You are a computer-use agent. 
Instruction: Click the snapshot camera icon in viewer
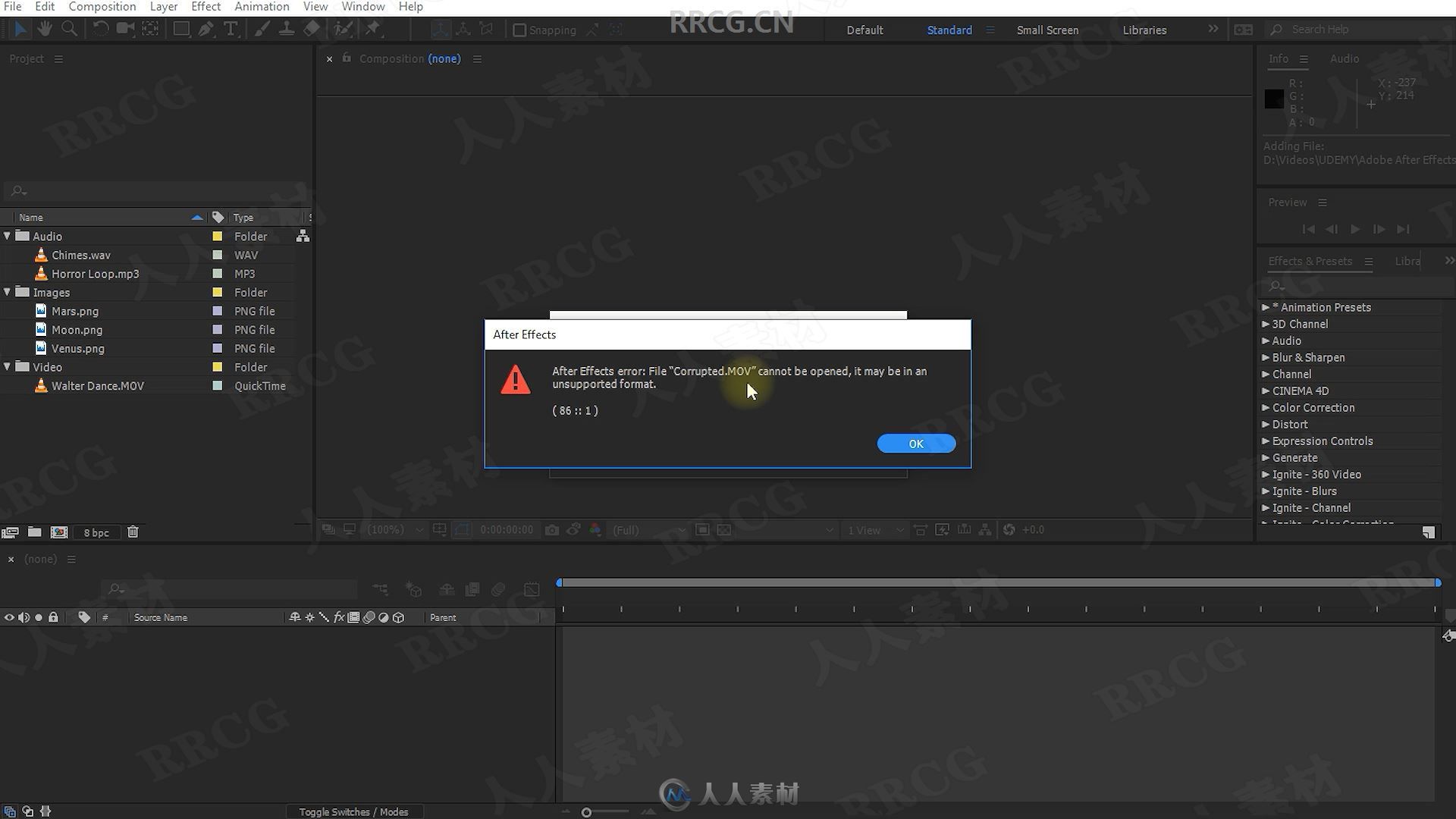click(552, 530)
